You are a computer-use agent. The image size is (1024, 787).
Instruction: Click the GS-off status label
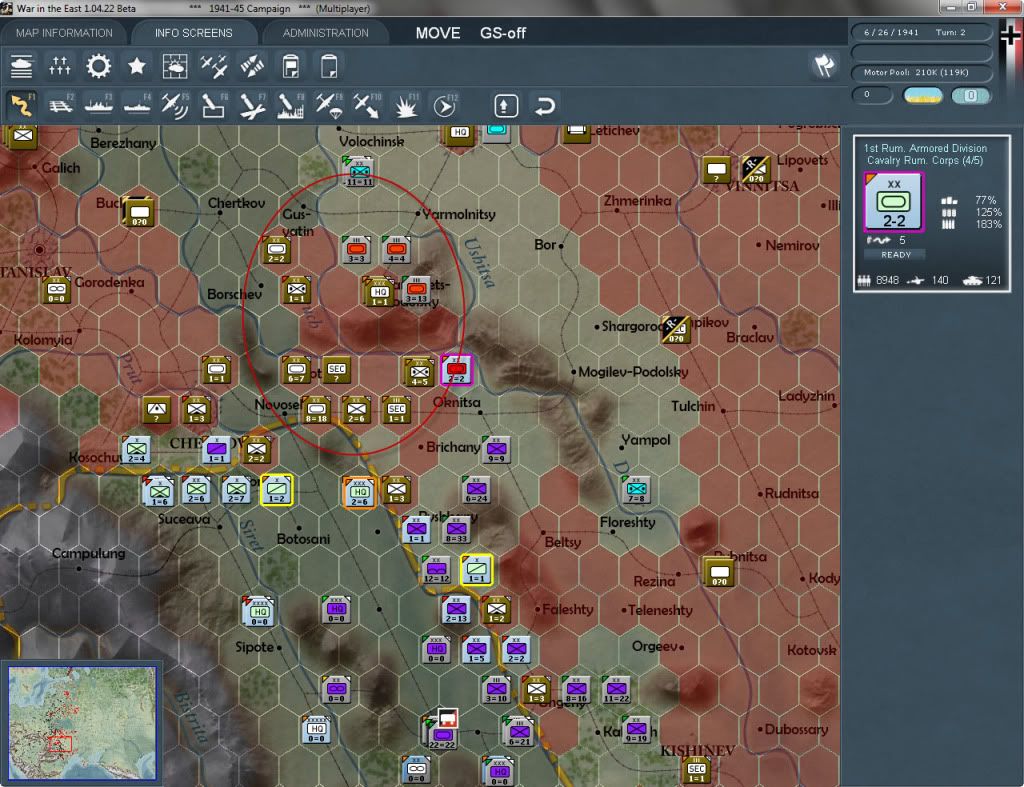pos(502,33)
